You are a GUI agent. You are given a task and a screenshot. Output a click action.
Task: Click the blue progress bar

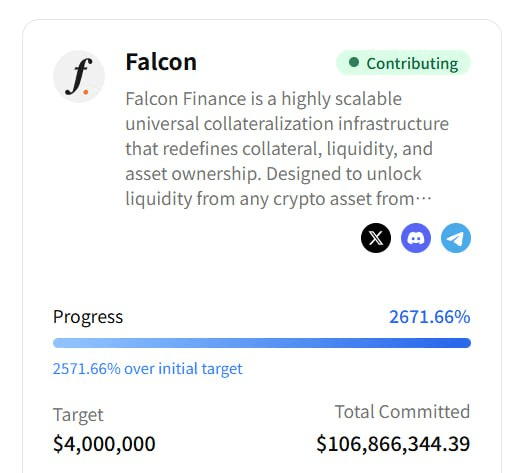pos(262,343)
